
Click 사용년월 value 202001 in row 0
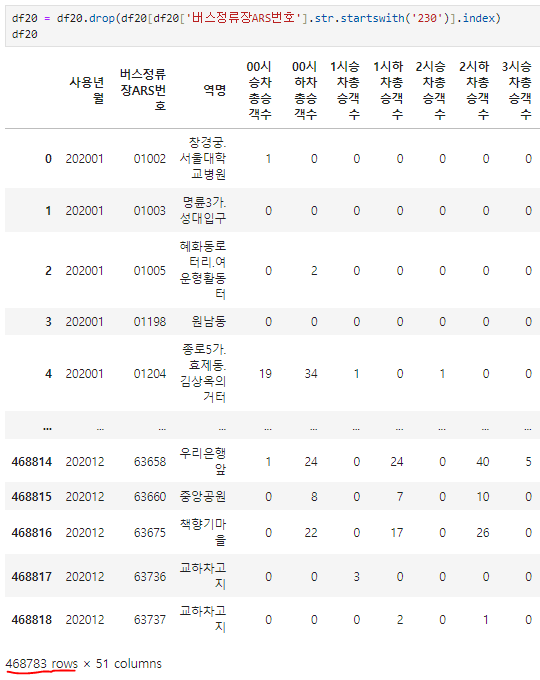85,159
